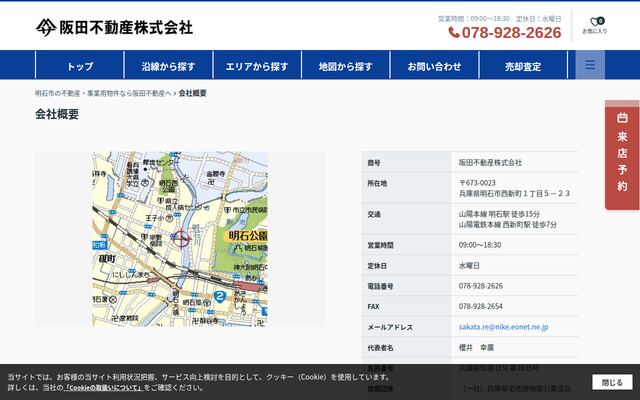
Task: Select the 営業時間 value 09:00〜18:30
Action: (480, 245)
